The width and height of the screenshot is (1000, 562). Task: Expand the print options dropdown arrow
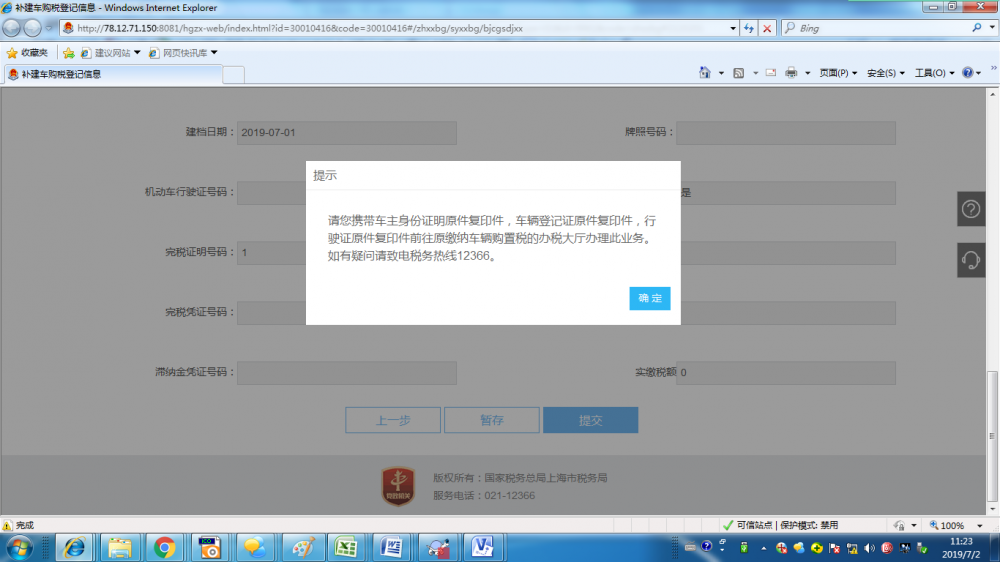click(807, 73)
